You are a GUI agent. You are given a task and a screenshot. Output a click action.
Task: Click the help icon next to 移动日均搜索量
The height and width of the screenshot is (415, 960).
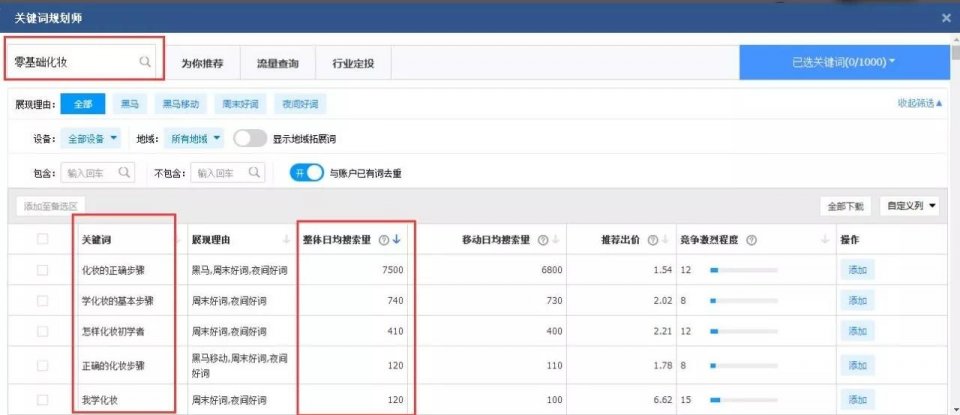click(x=542, y=239)
